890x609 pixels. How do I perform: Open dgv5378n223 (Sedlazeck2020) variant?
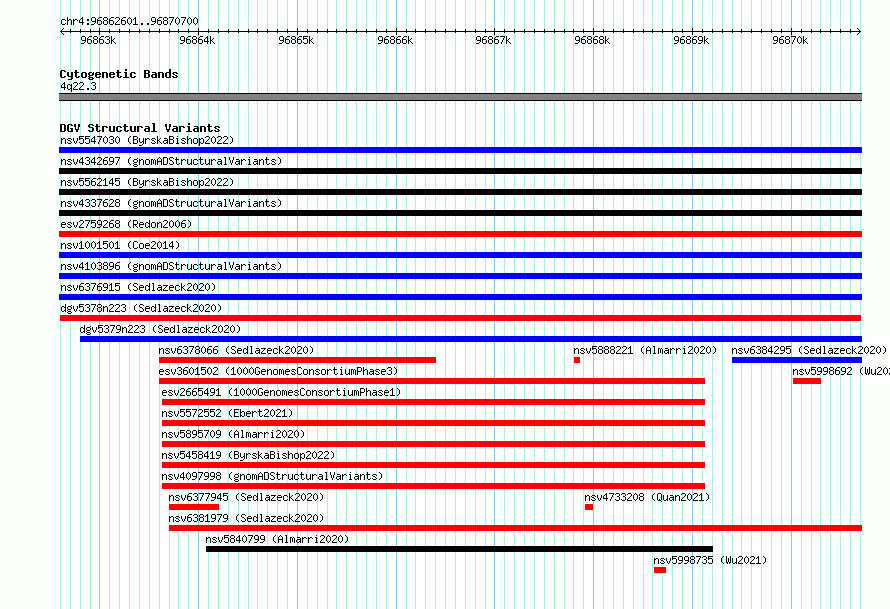coord(141,308)
